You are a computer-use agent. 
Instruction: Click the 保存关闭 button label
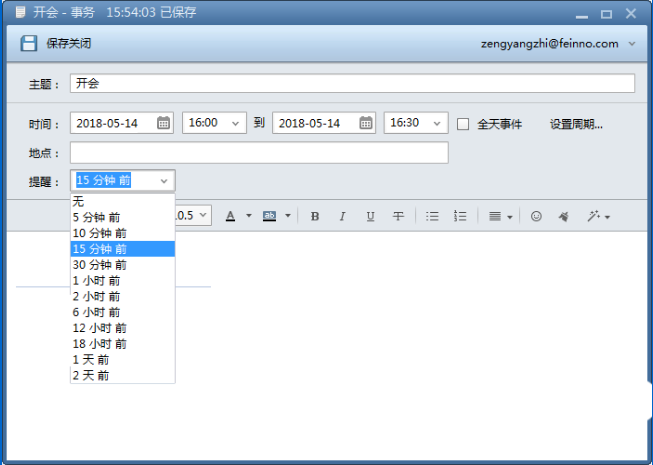(69, 43)
